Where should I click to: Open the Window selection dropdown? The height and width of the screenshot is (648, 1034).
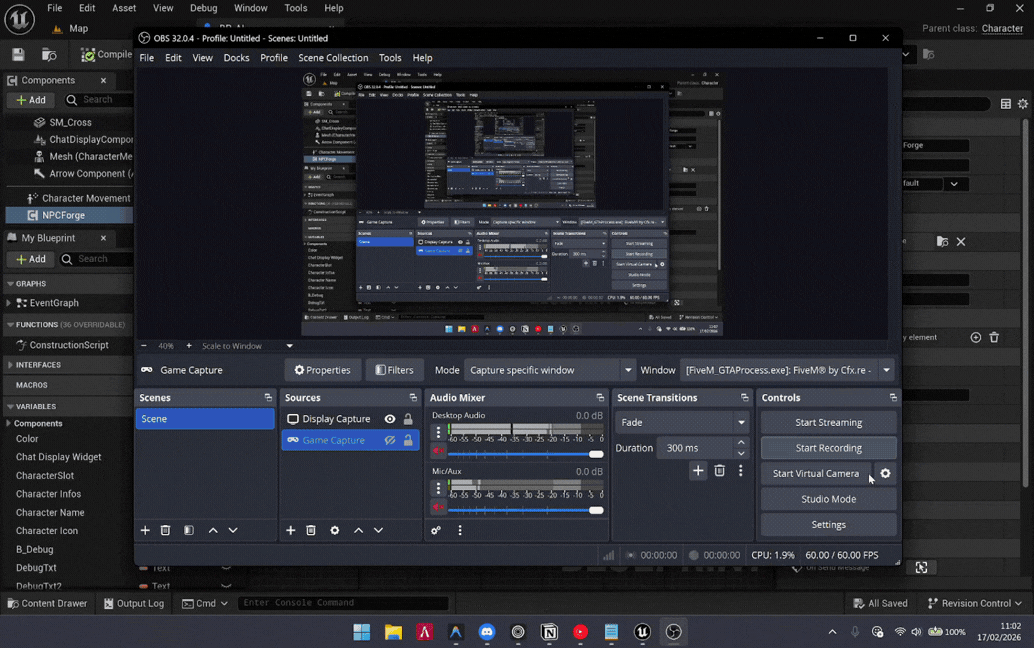click(787, 370)
